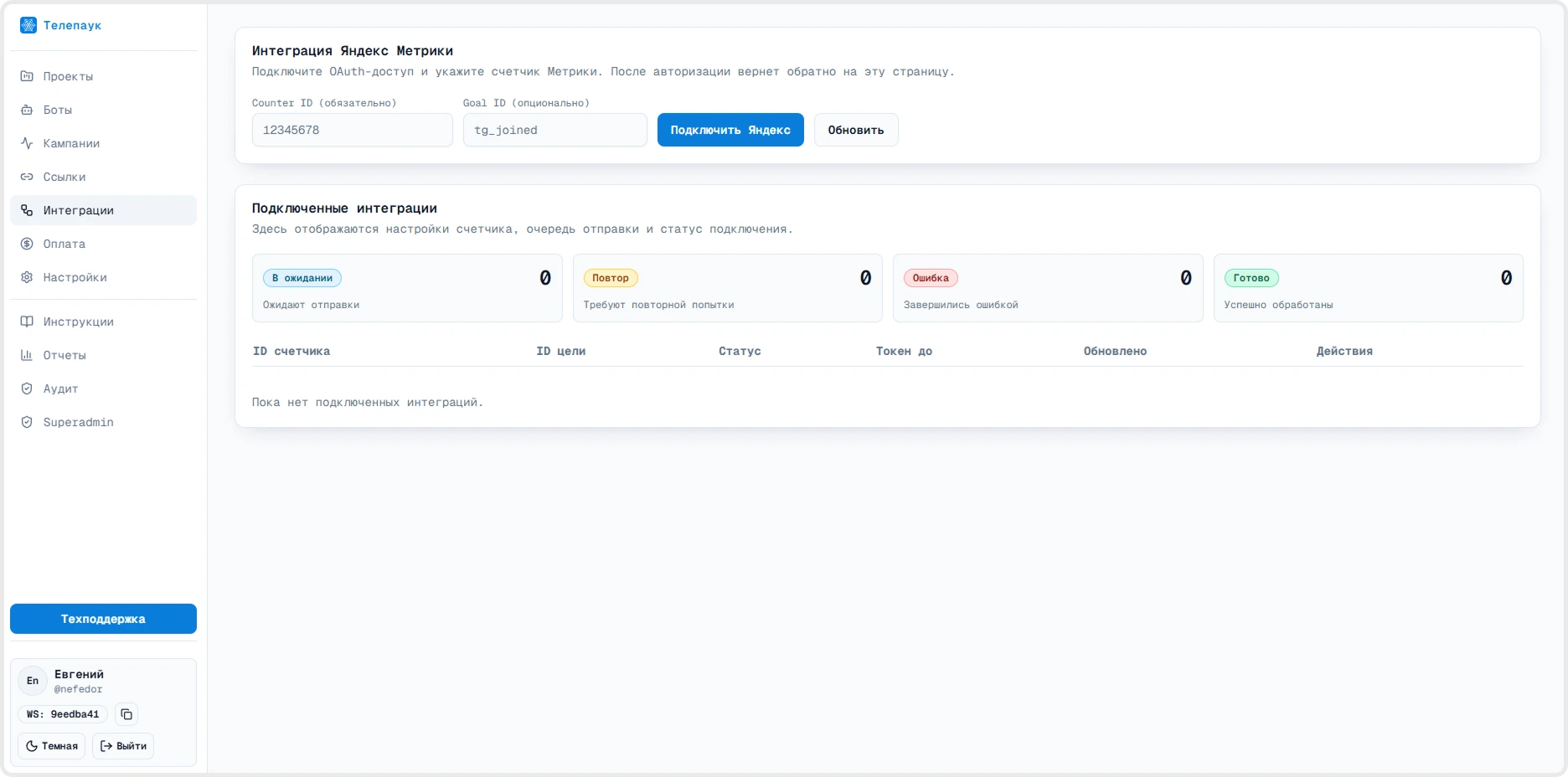Navigate to Ссылки
1568x777 pixels.
103,177
